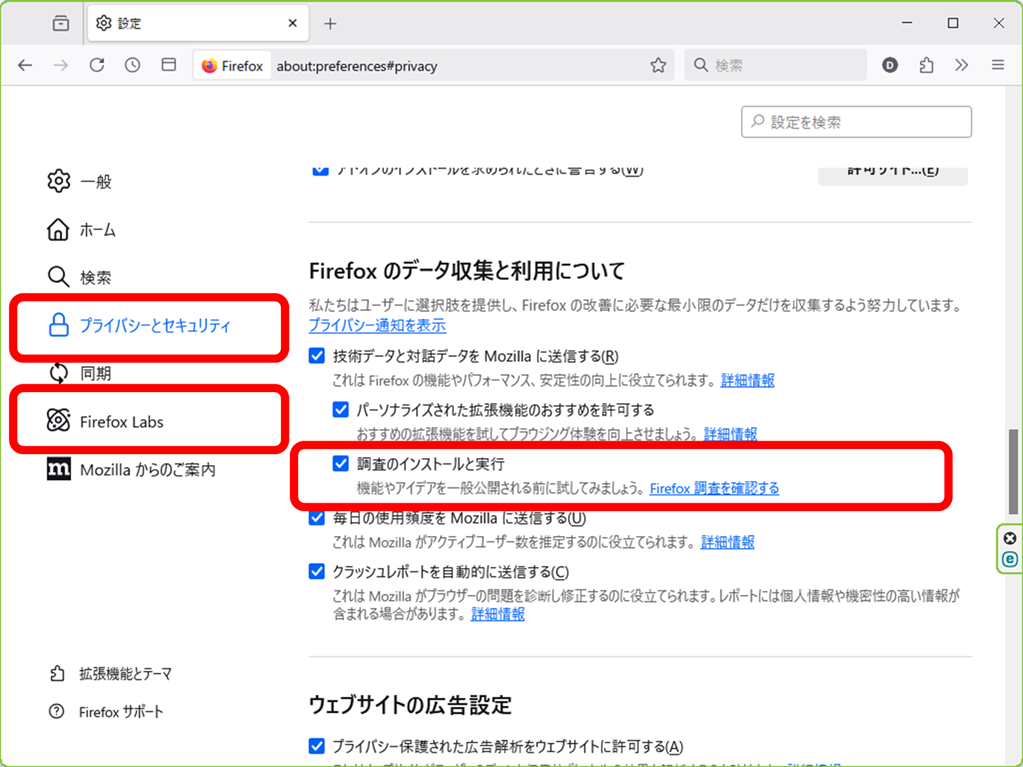Open 詳細情報 link for 技術データ

748,380
